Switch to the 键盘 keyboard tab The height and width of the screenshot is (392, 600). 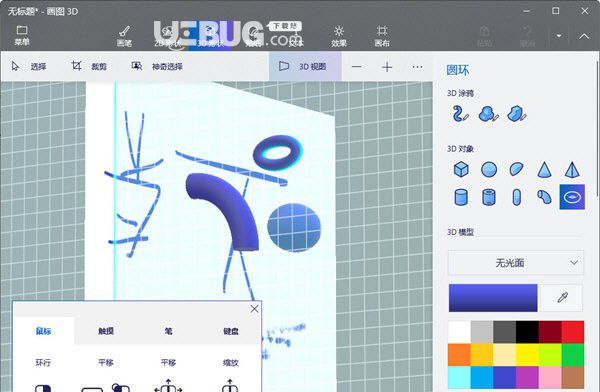[231, 331]
